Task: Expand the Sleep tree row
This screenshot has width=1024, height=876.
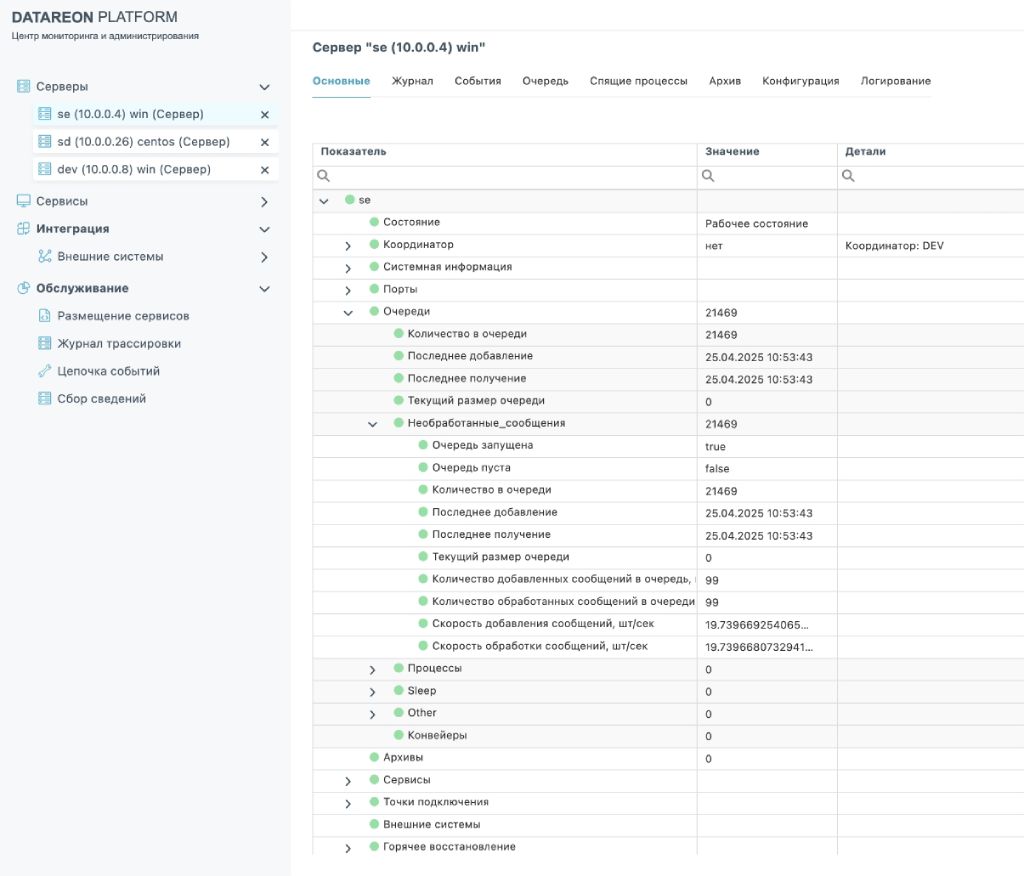Action: pos(372,692)
